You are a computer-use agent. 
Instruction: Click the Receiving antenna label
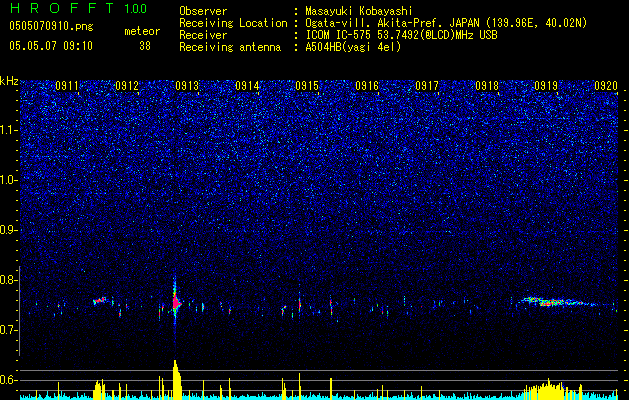230,47
